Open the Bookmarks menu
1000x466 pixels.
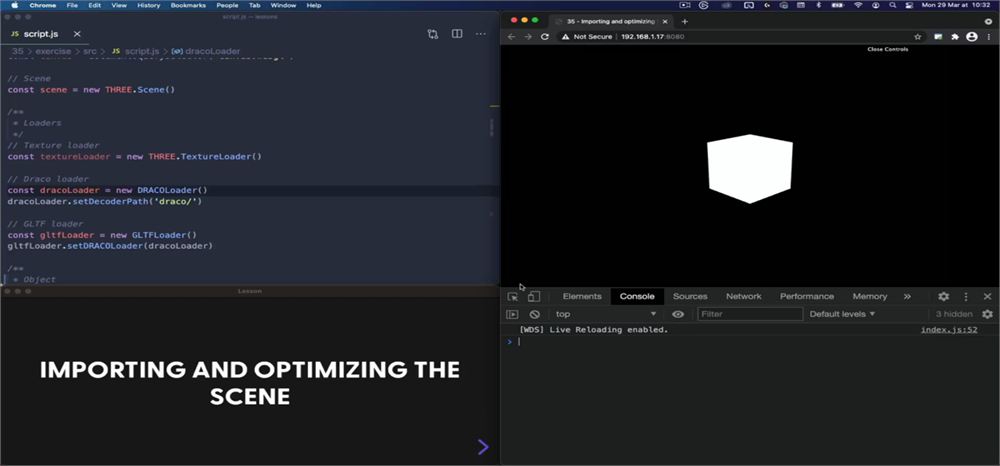point(188,5)
